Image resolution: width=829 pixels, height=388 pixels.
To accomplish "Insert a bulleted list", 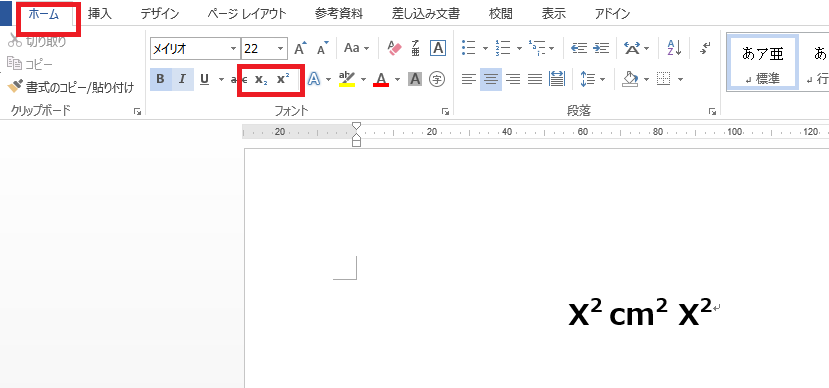I will pyautogui.click(x=468, y=49).
